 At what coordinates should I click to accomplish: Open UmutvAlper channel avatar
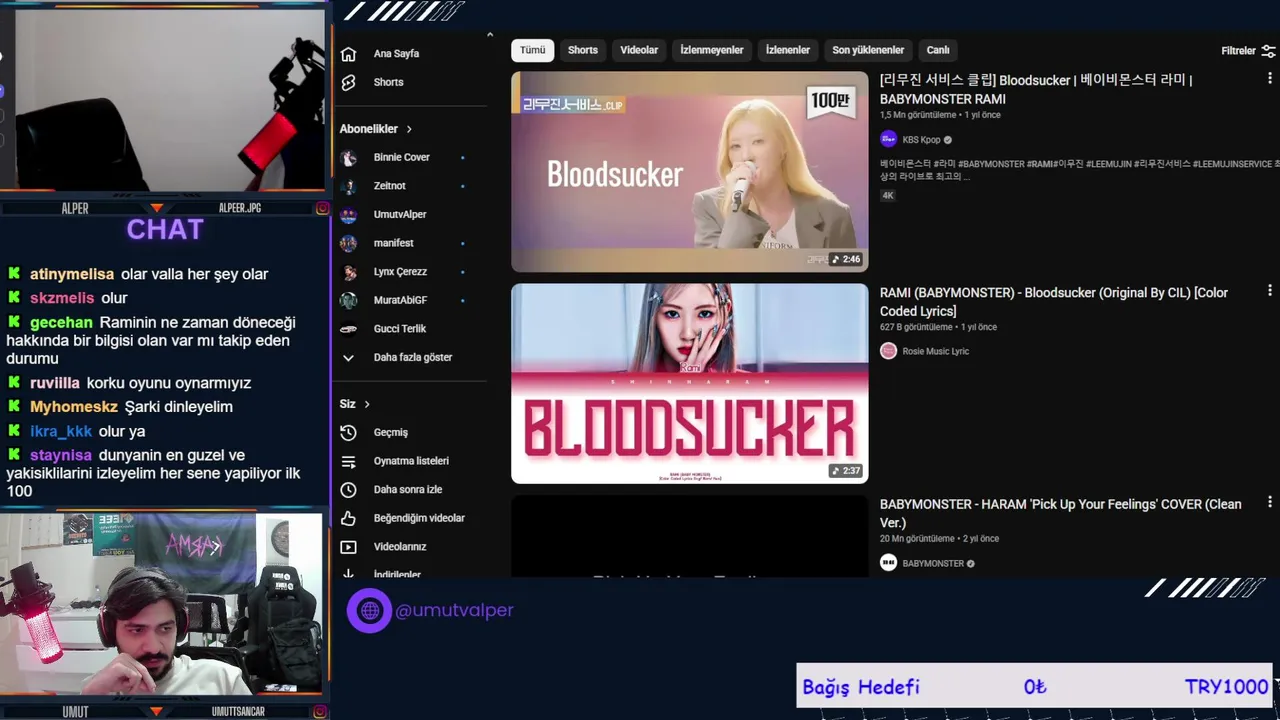348,214
